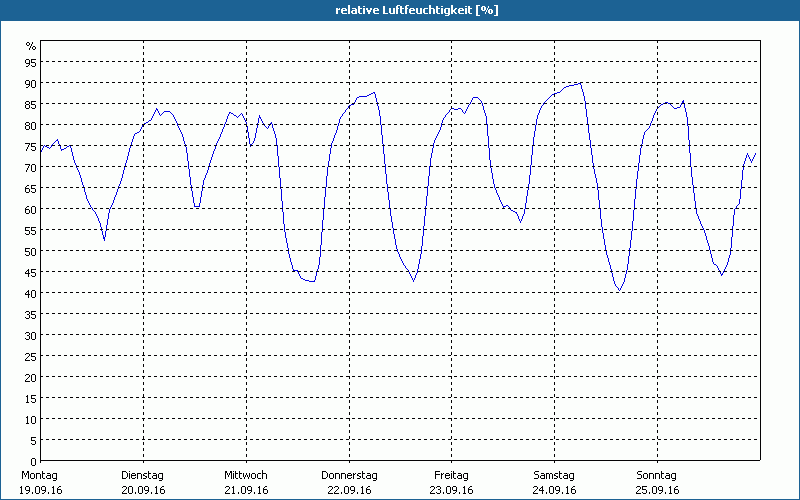This screenshot has width=800, height=500.
Task: Select the 'Mittwoch' day label
Action: tap(246, 475)
